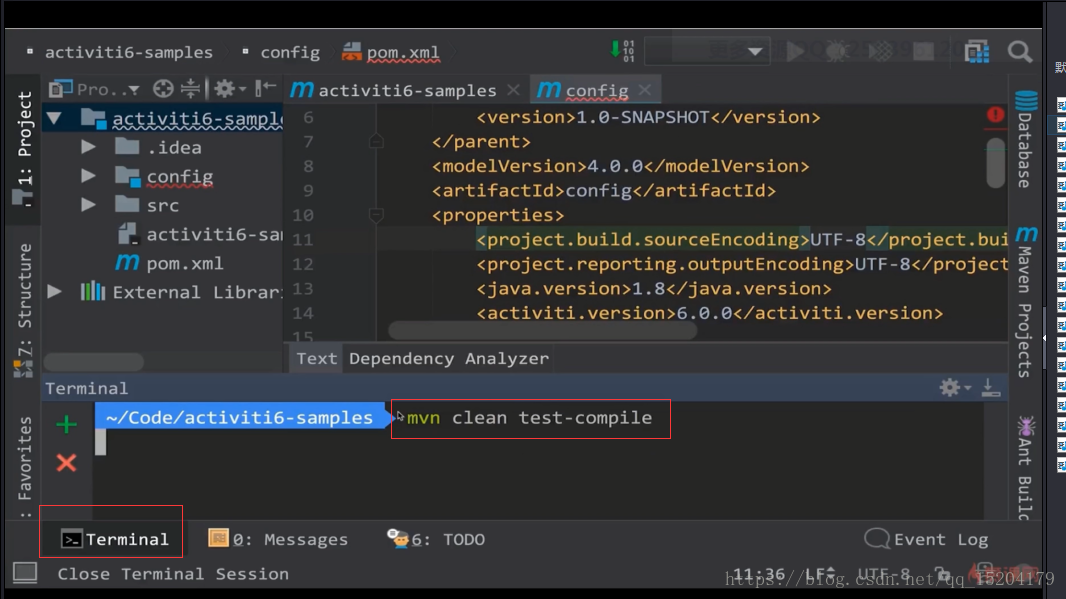Click the java.version 1.8 line
The width and height of the screenshot is (1066, 599).
[x=654, y=288]
